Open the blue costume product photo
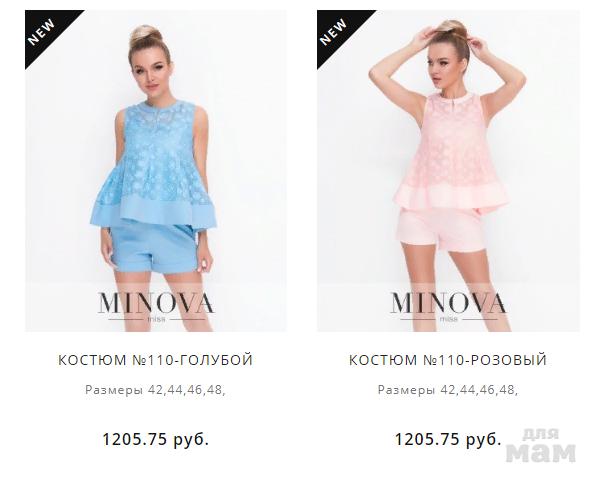The image size is (591, 477). [x=156, y=171]
